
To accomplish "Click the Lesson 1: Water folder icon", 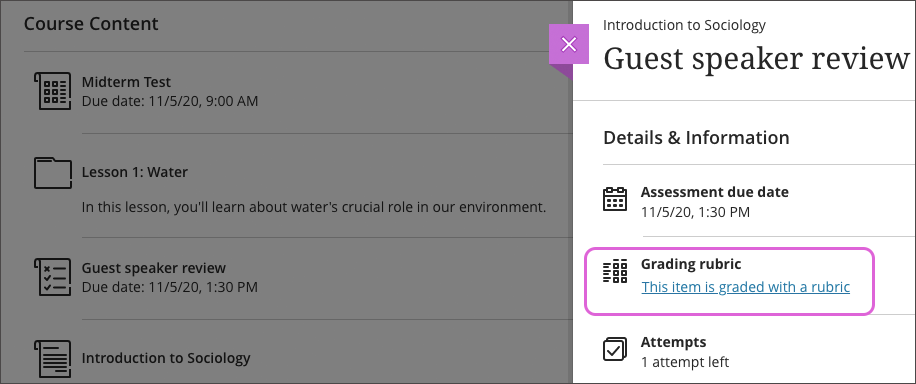I will coord(53,173).
